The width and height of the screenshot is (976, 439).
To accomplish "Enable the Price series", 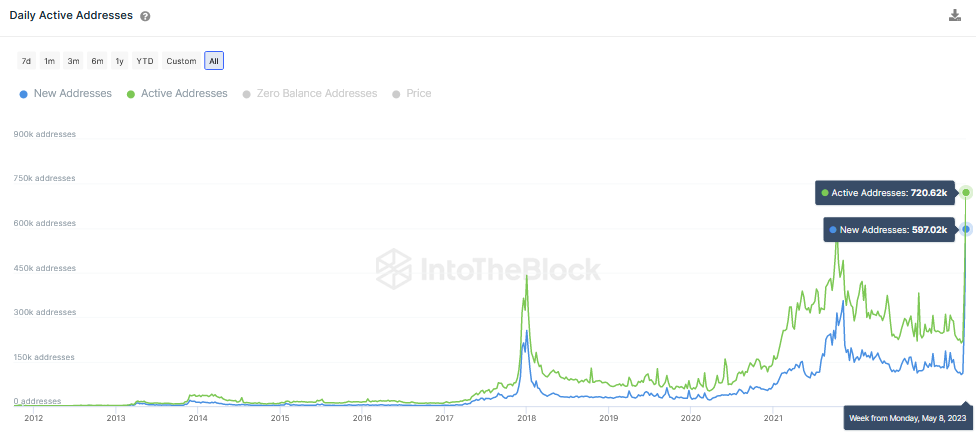I will pos(418,93).
